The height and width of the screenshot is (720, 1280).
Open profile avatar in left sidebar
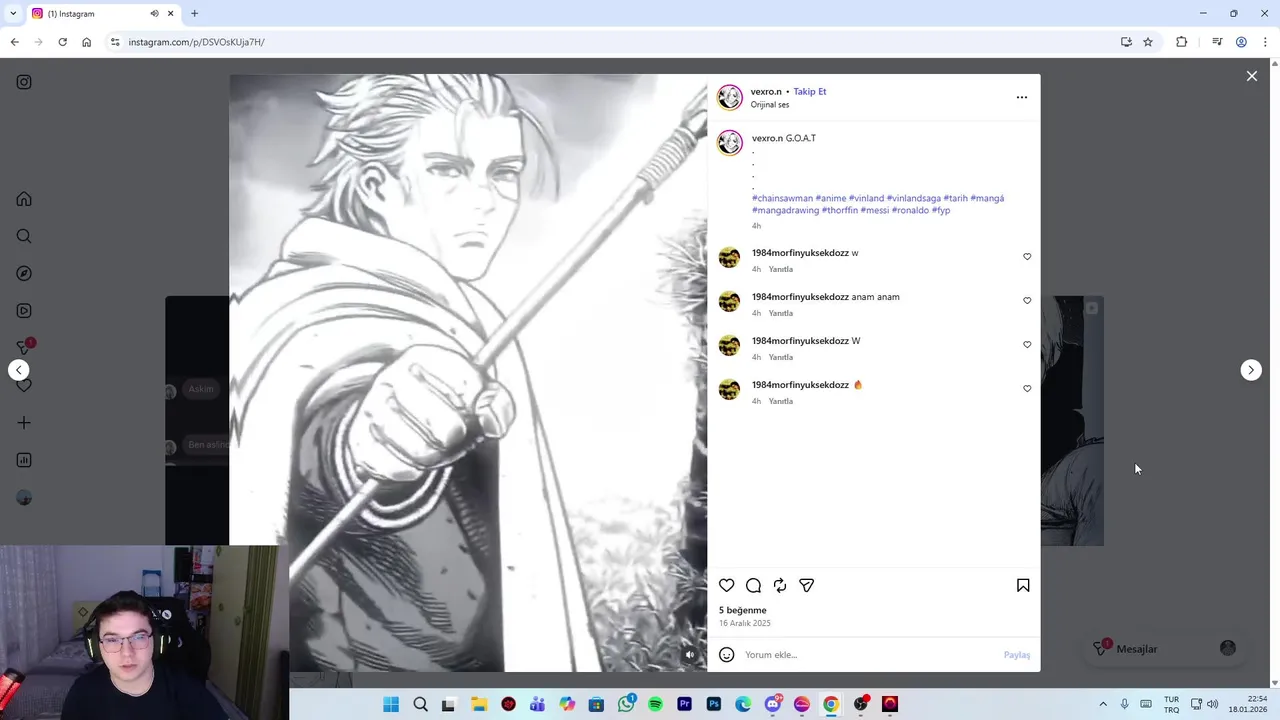tap(24, 498)
